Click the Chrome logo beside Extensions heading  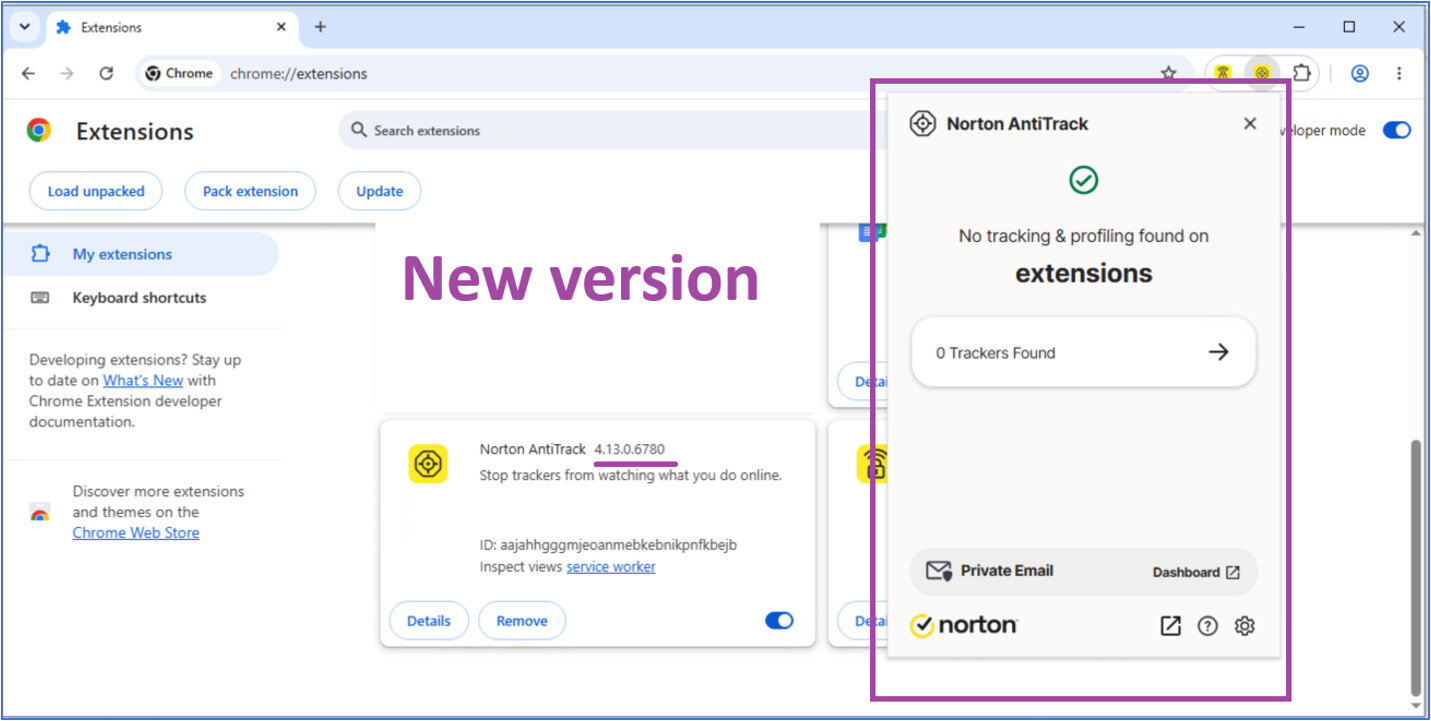tap(39, 130)
